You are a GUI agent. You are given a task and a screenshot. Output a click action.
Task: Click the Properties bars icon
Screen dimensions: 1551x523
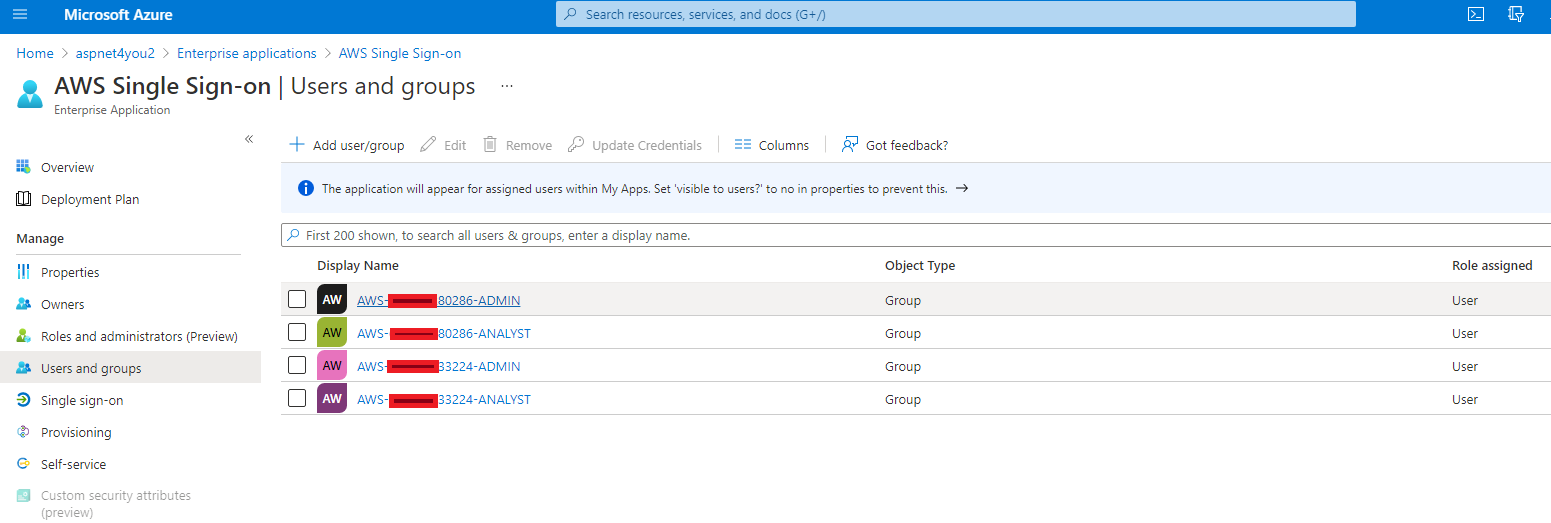point(24,272)
